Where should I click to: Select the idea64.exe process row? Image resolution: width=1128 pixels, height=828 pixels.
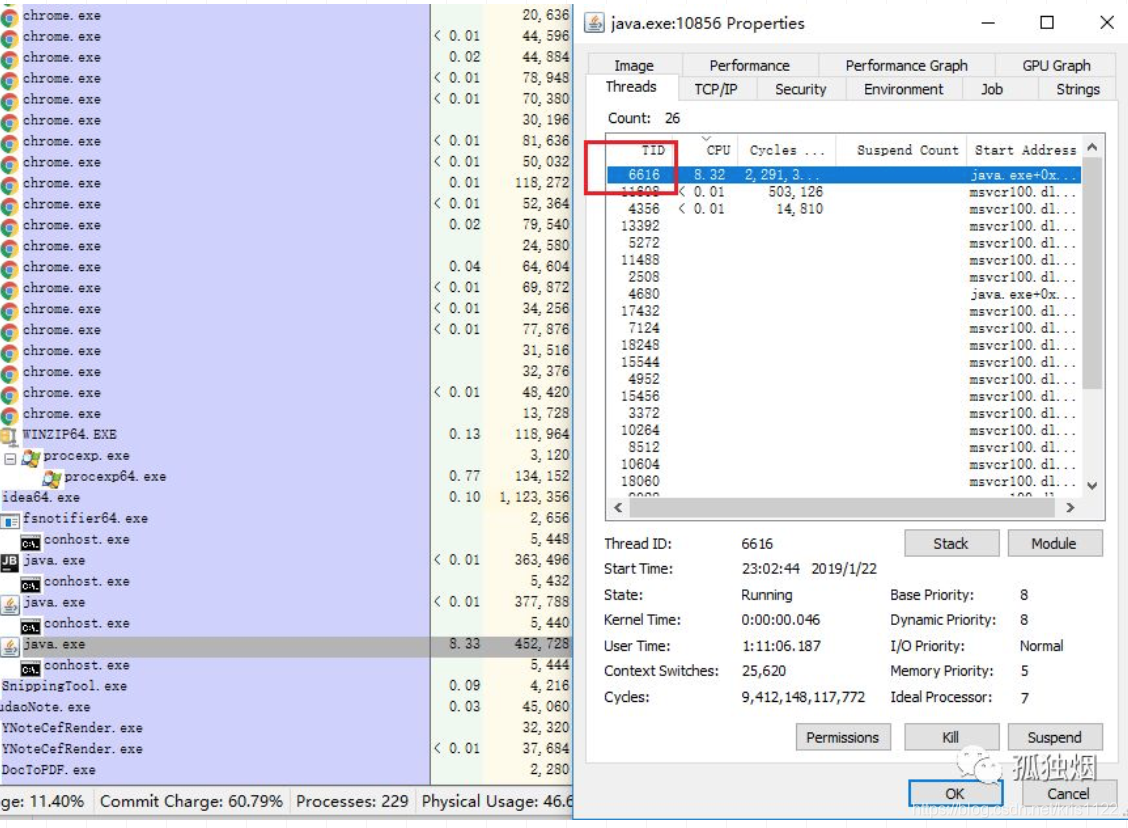click(x=286, y=498)
